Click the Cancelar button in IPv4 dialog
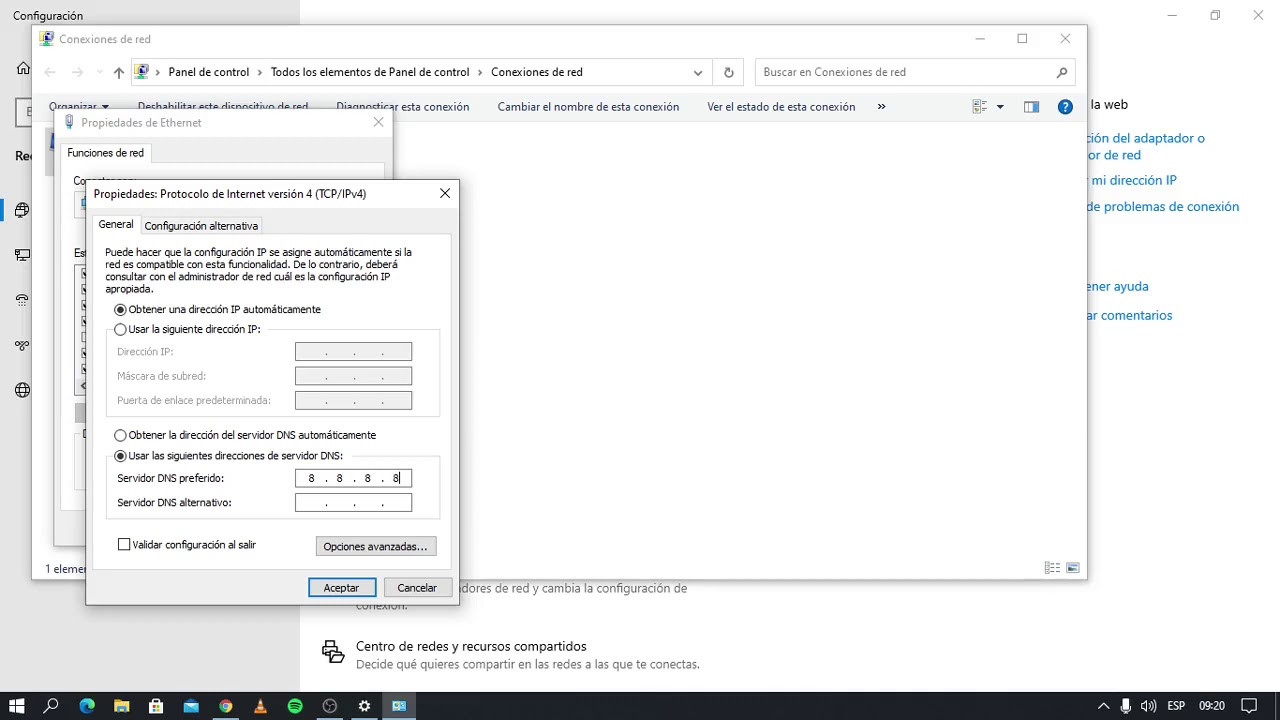 pos(417,588)
